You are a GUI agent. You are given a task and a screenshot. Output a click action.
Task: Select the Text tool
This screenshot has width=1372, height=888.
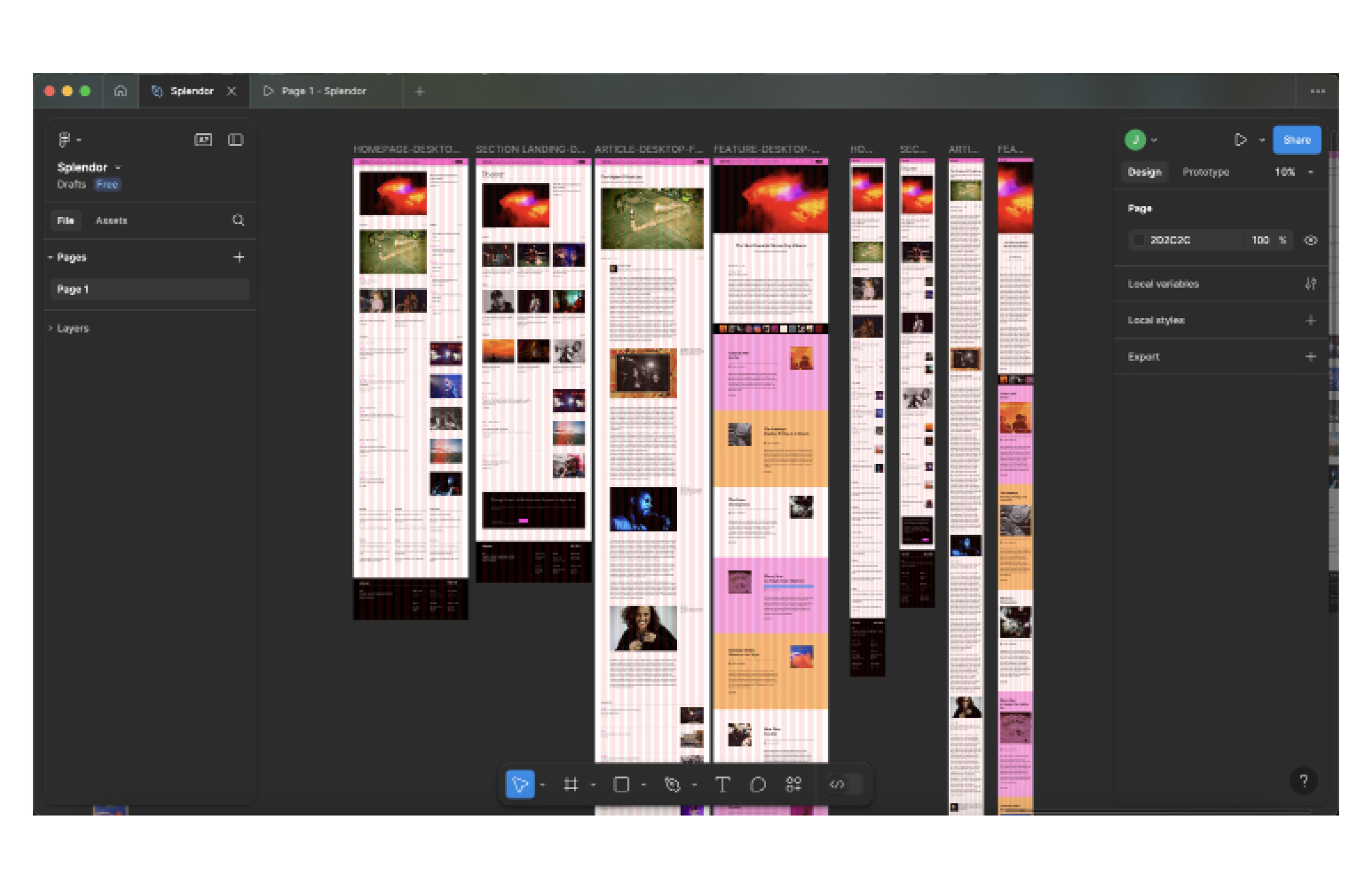(x=722, y=785)
